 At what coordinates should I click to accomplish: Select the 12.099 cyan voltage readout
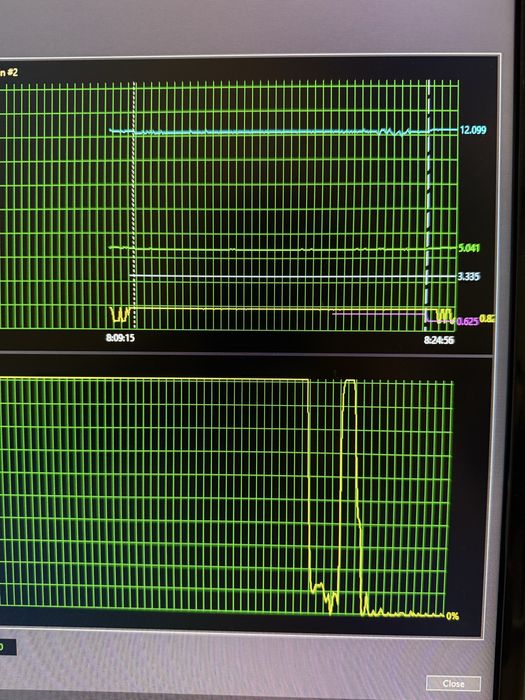[473, 130]
